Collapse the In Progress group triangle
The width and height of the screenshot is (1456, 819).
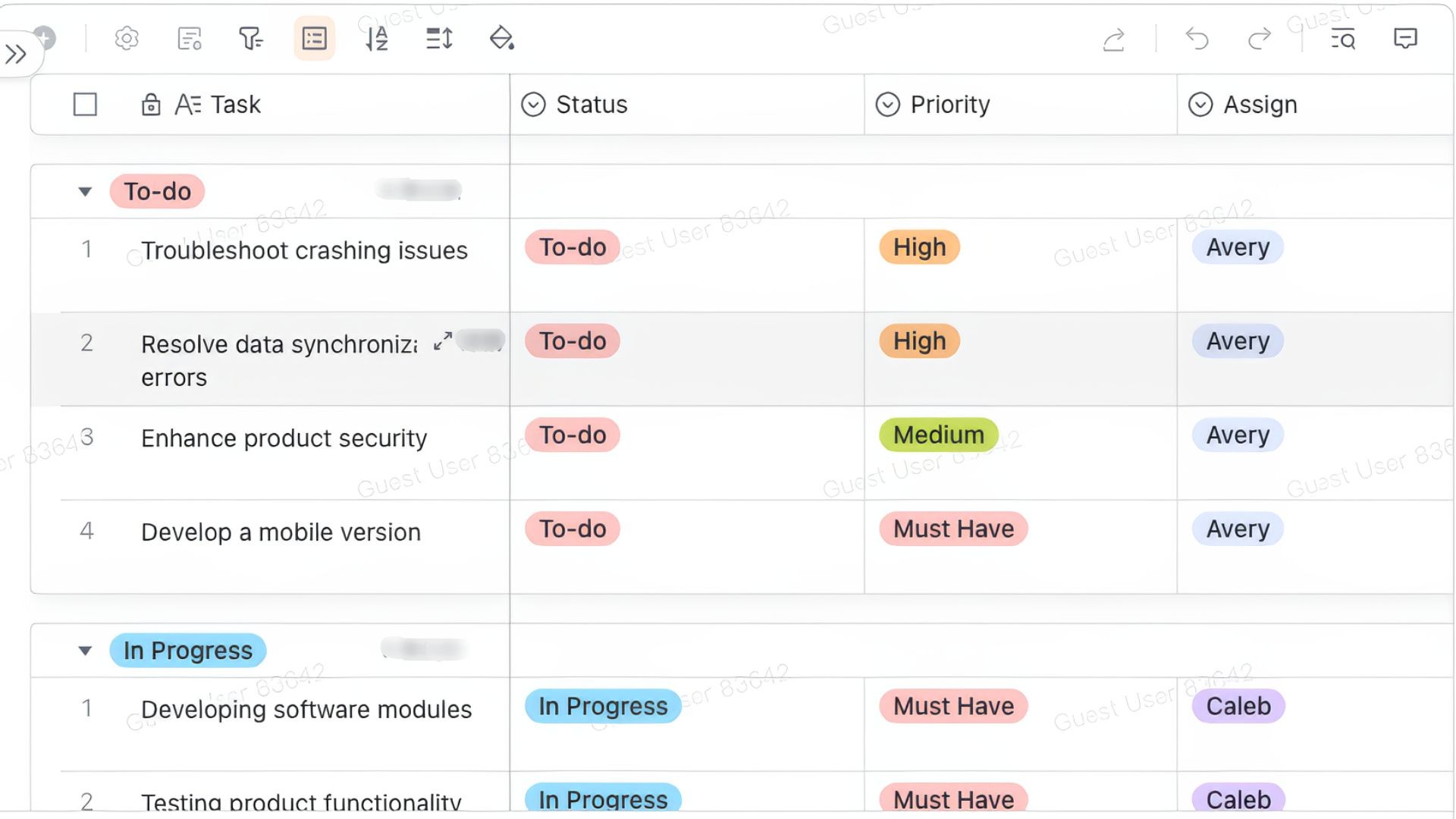84,650
